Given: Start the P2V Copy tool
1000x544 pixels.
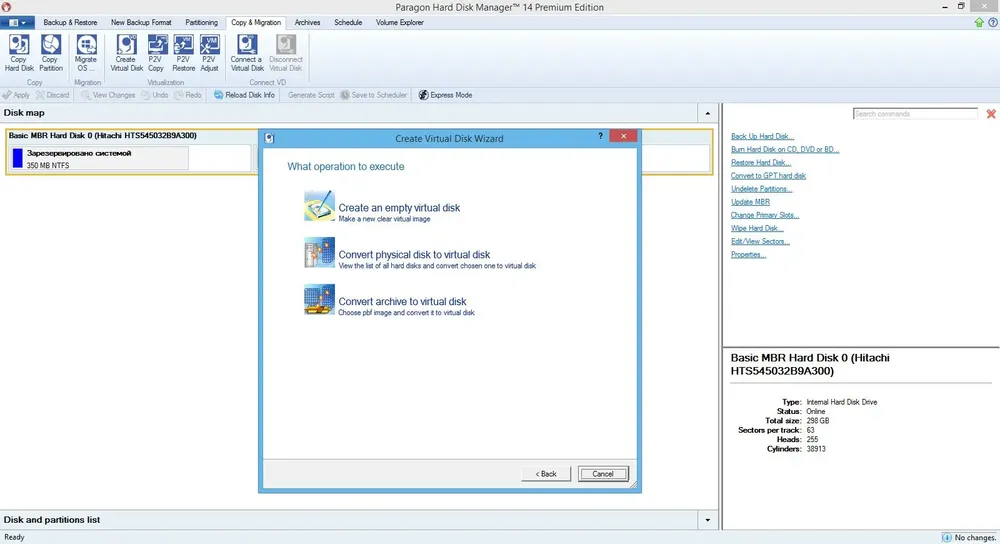Looking at the screenshot, I should point(156,53).
